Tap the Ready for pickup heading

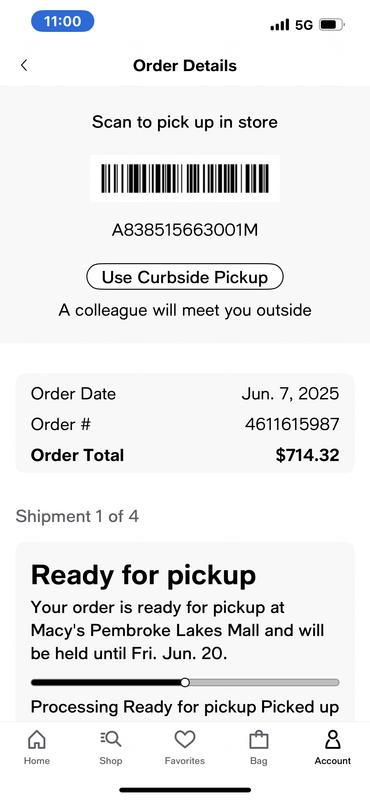143,575
